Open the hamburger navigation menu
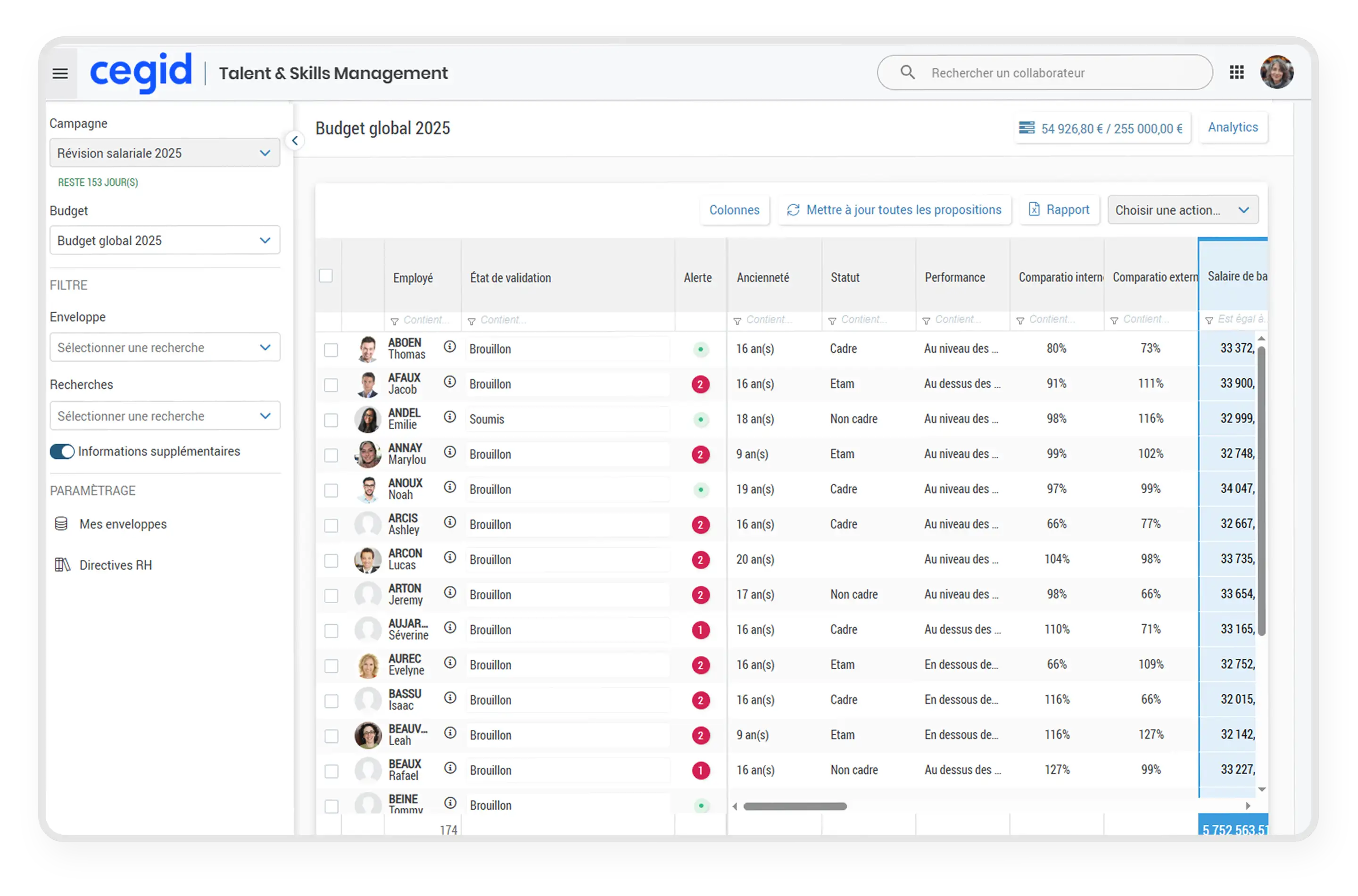Screen dimensions: 1358x896 60,74
